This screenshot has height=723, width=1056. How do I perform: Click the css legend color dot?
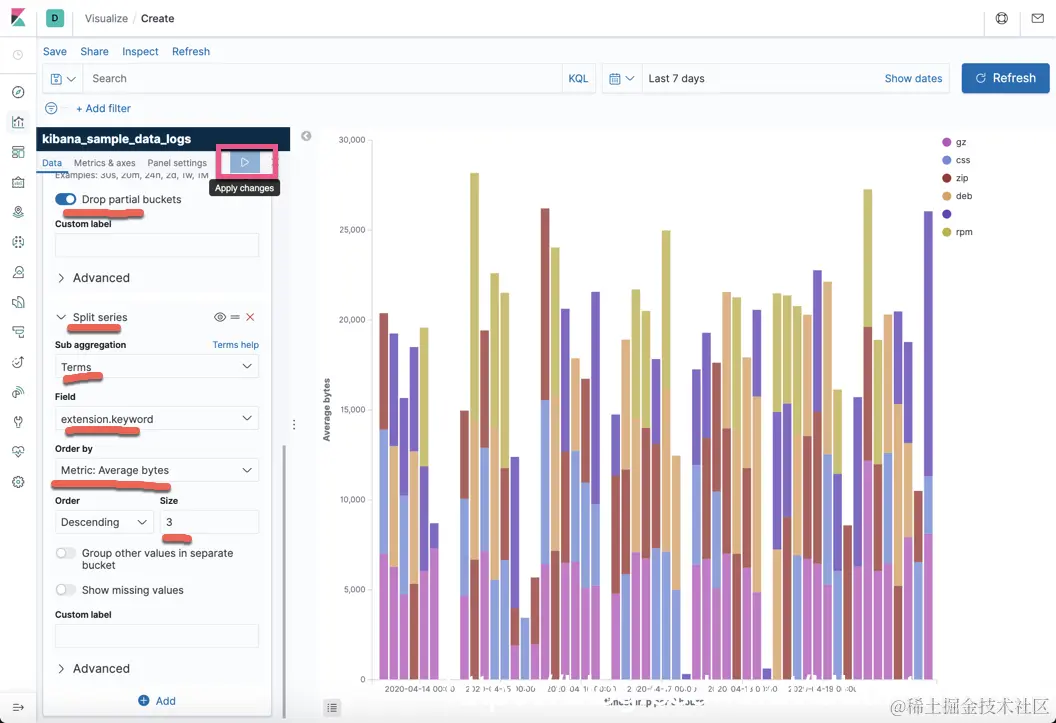946,160
